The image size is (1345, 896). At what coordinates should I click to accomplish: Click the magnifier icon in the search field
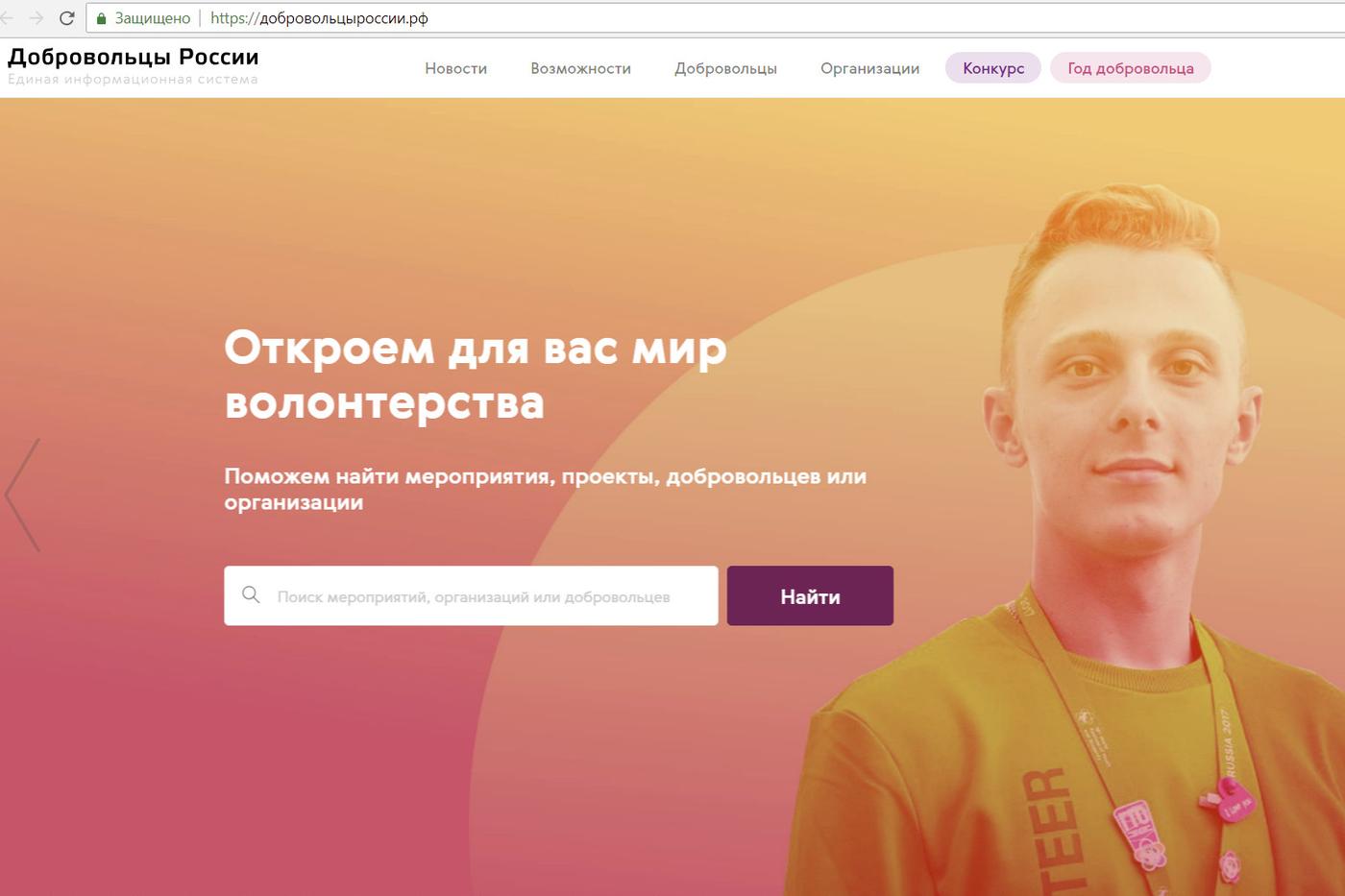tap(251, 595)
